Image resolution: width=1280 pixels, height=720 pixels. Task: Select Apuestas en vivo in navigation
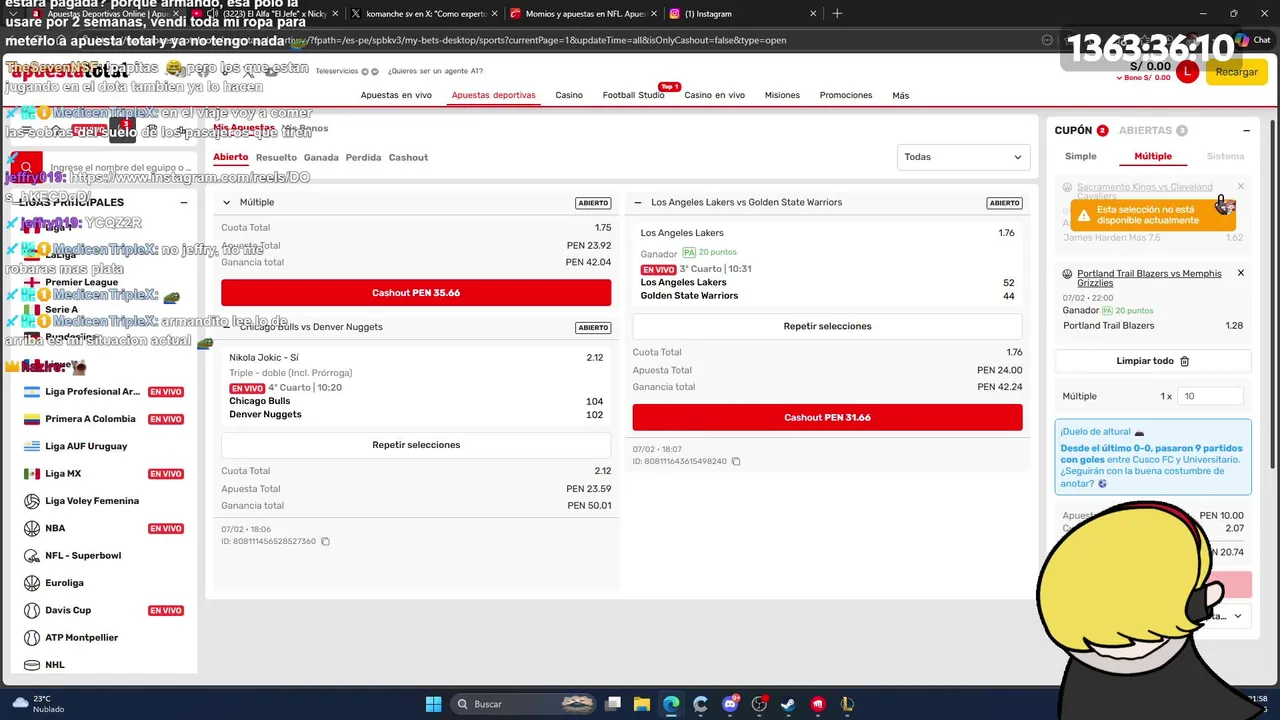pos(396,95)
